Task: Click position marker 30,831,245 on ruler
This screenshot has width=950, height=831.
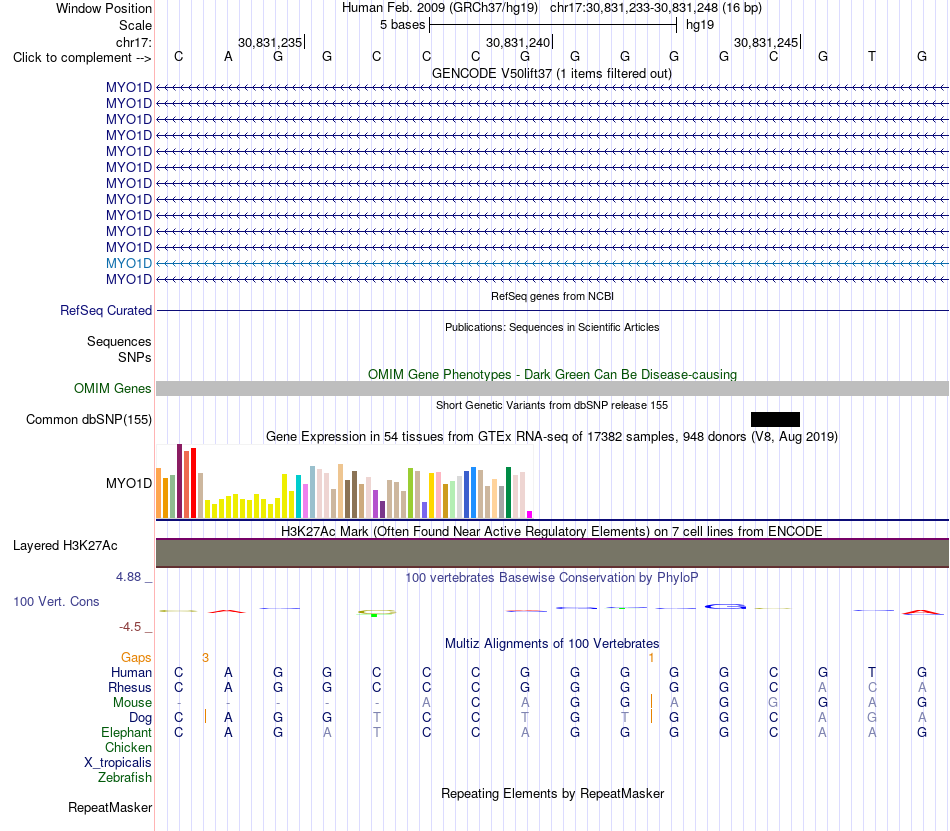Action: pos(766,42)
